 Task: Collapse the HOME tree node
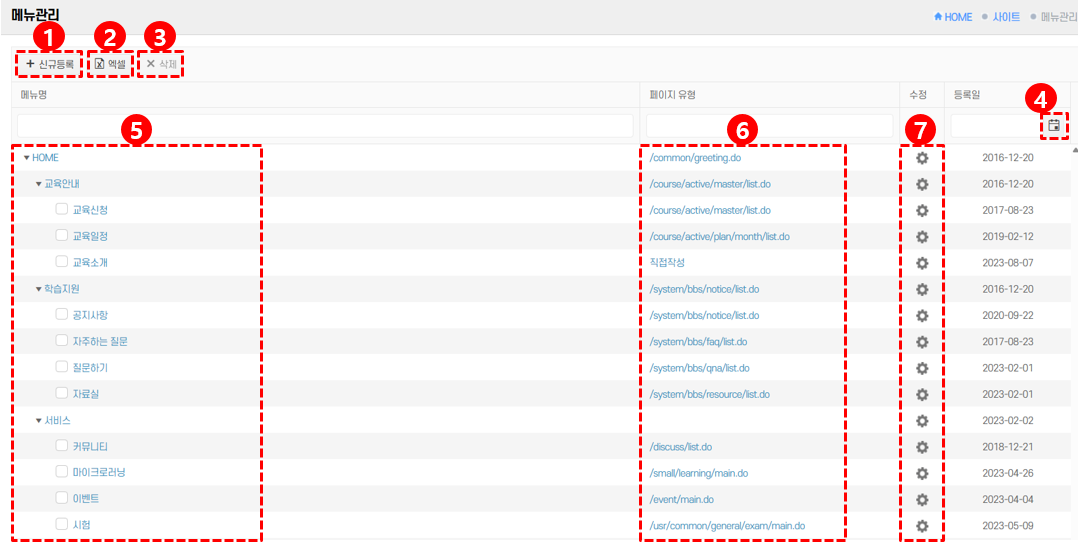pyautogui.click(x=27, y=158)
